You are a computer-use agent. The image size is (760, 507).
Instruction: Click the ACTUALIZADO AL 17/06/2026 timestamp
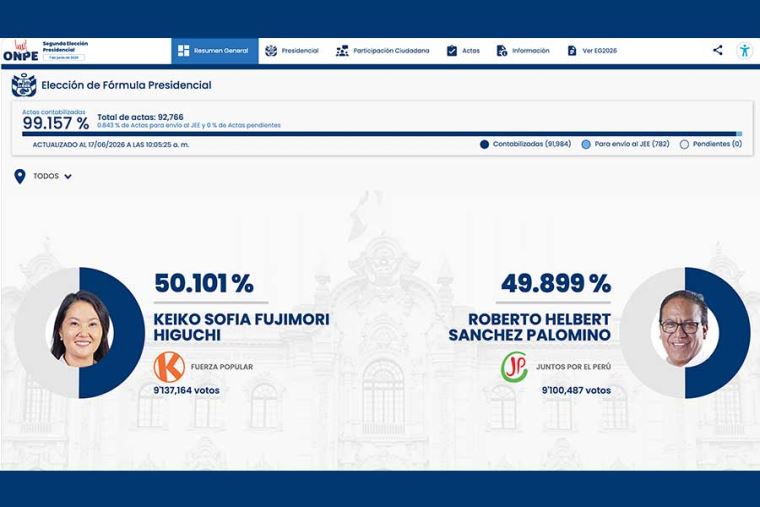tap(111, 144)
